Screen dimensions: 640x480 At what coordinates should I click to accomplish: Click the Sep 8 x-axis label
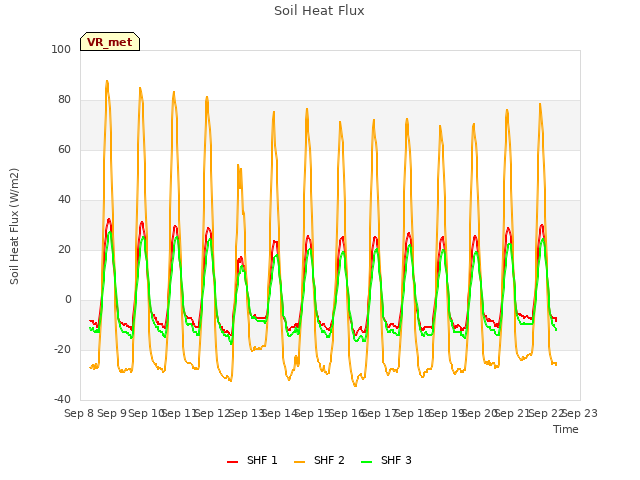point(79,413)
